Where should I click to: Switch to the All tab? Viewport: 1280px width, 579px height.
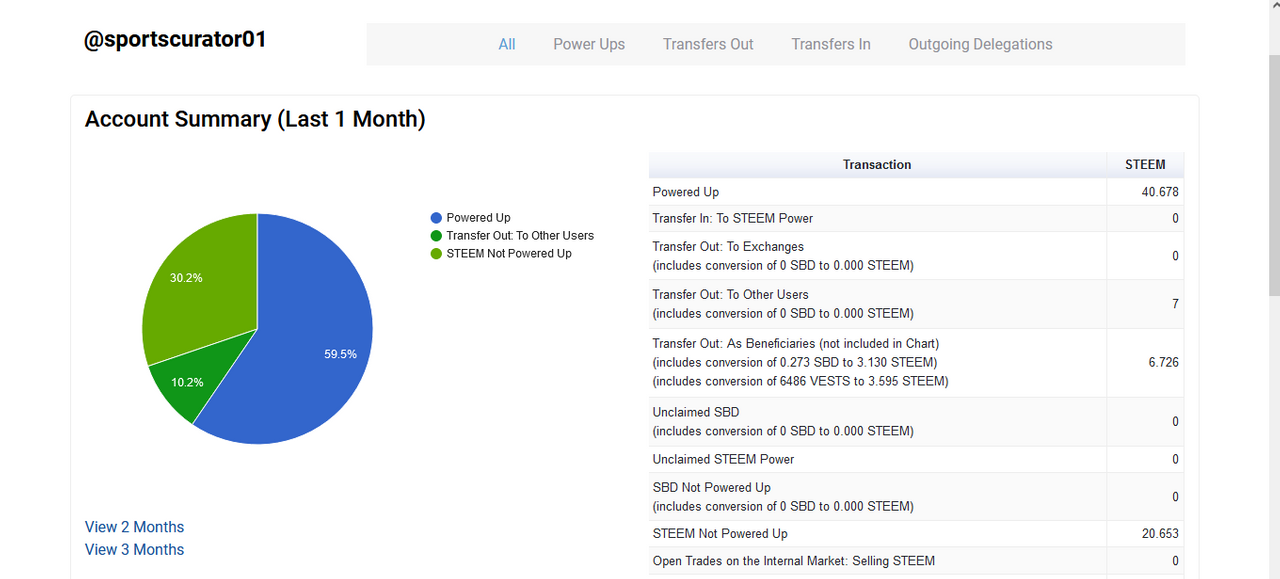coord(507,44)
